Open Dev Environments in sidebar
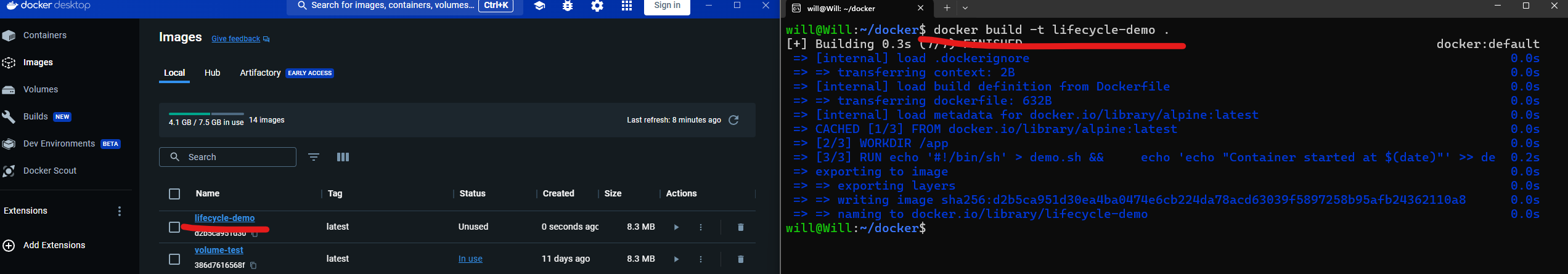The height and width of the screenshot is (274, 1568). point(59,143)
